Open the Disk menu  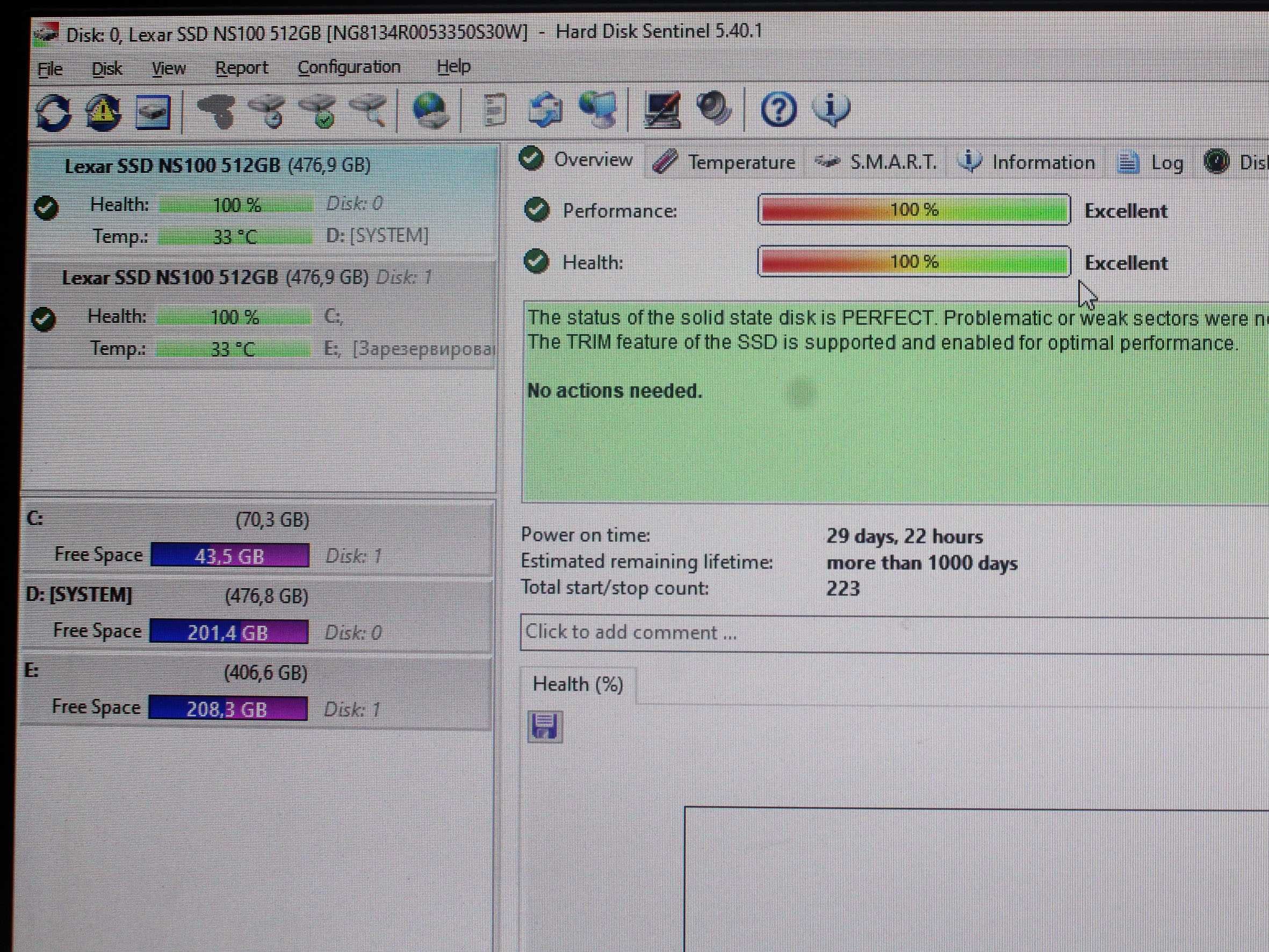[x=107, y=69]
